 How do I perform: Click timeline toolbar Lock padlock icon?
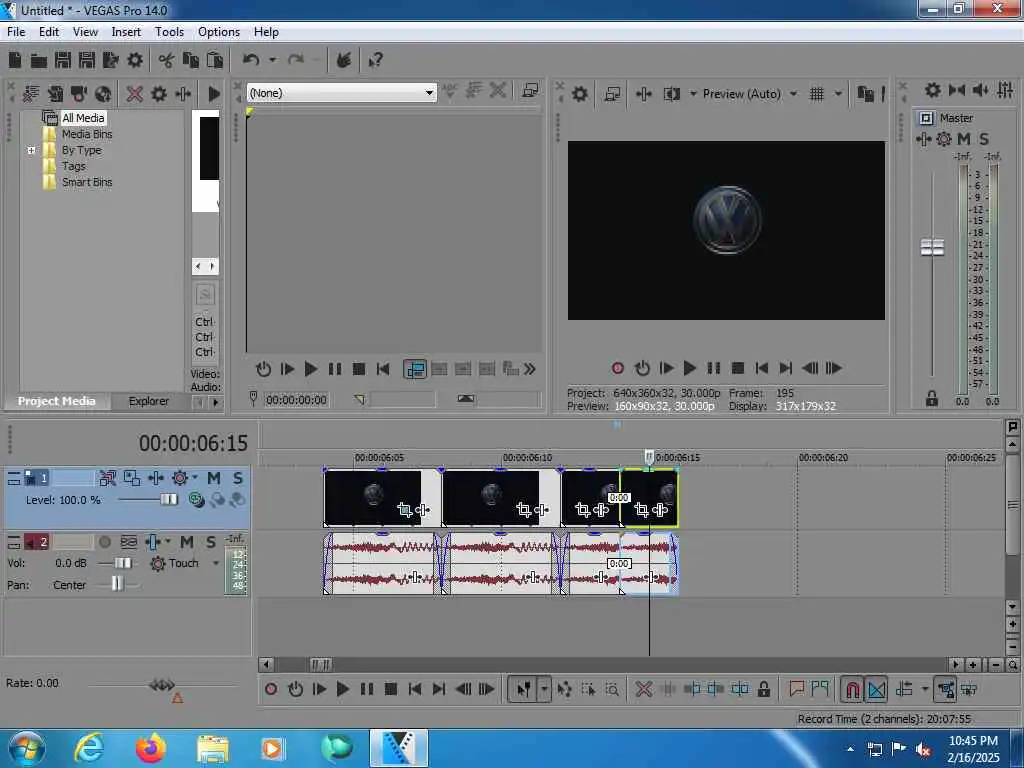tap(763, 689)
